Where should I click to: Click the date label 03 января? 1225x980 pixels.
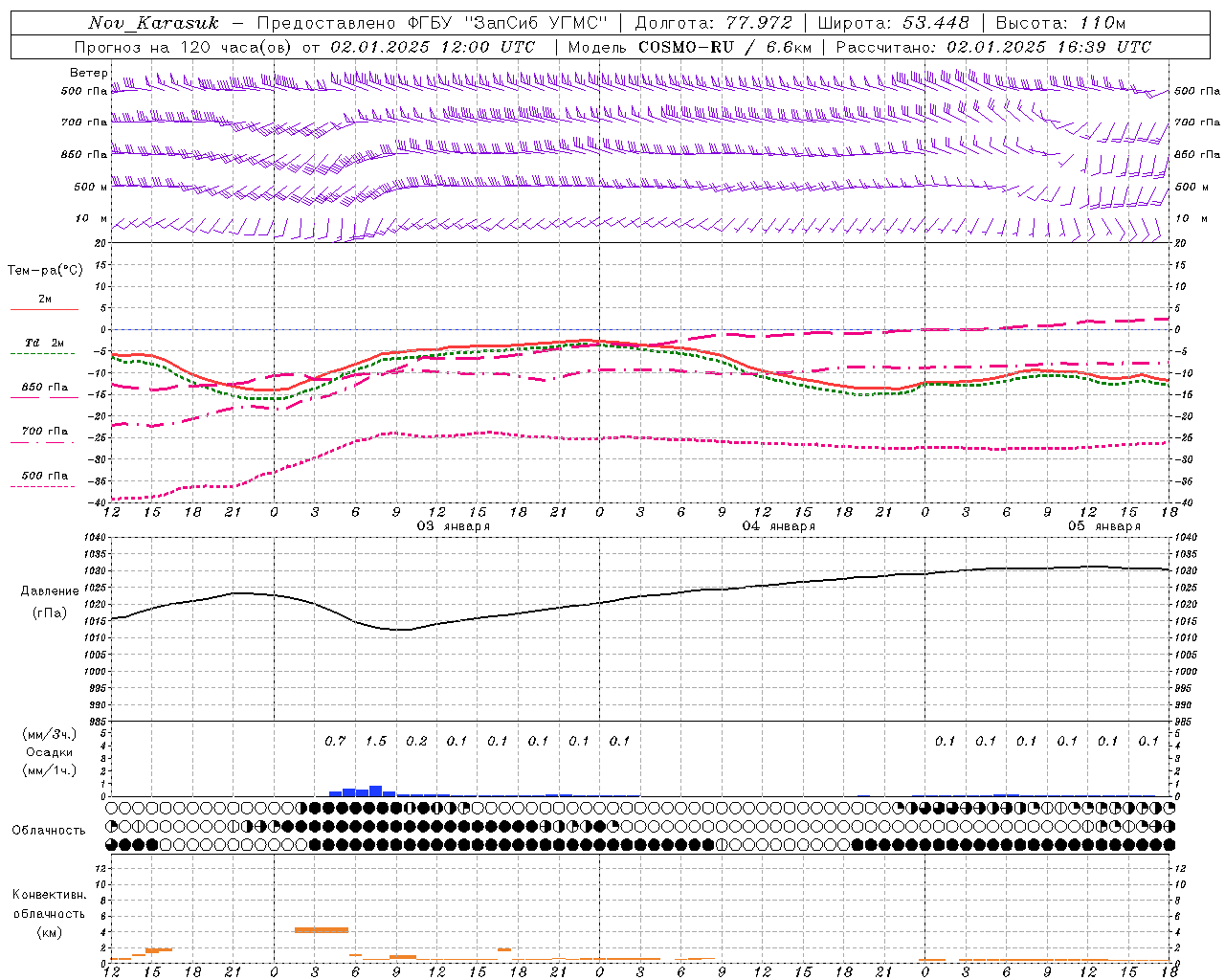[x=453, y=526]
